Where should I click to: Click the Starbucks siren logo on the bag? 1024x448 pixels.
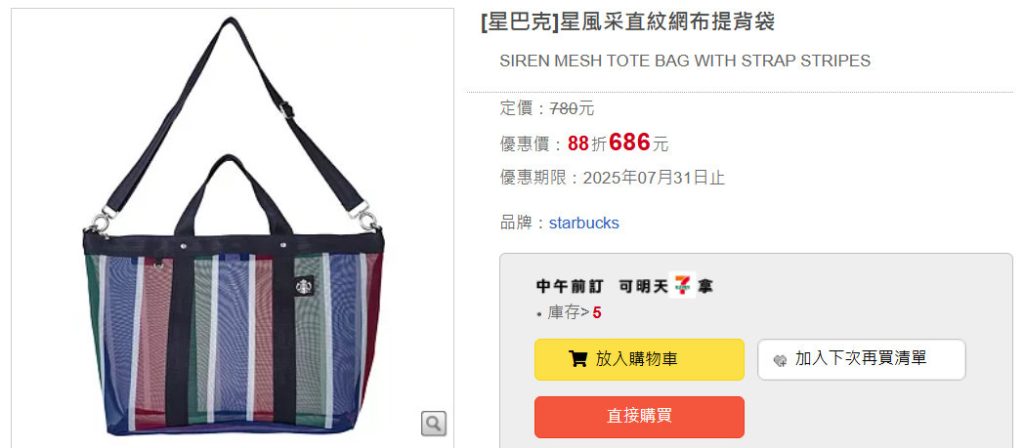[x=304, y=286]
